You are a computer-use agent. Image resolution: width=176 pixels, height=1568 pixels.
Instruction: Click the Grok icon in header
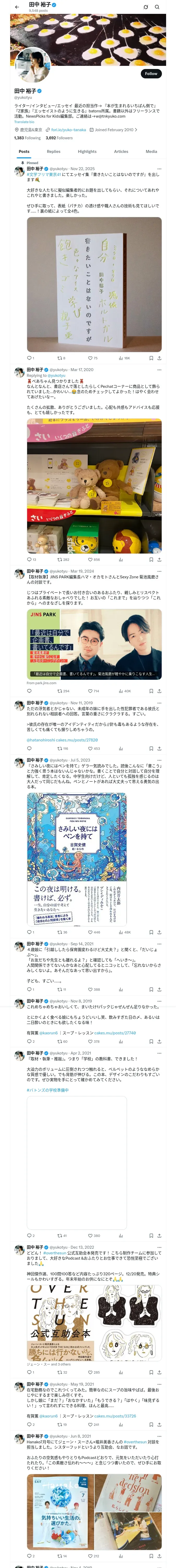146,7
